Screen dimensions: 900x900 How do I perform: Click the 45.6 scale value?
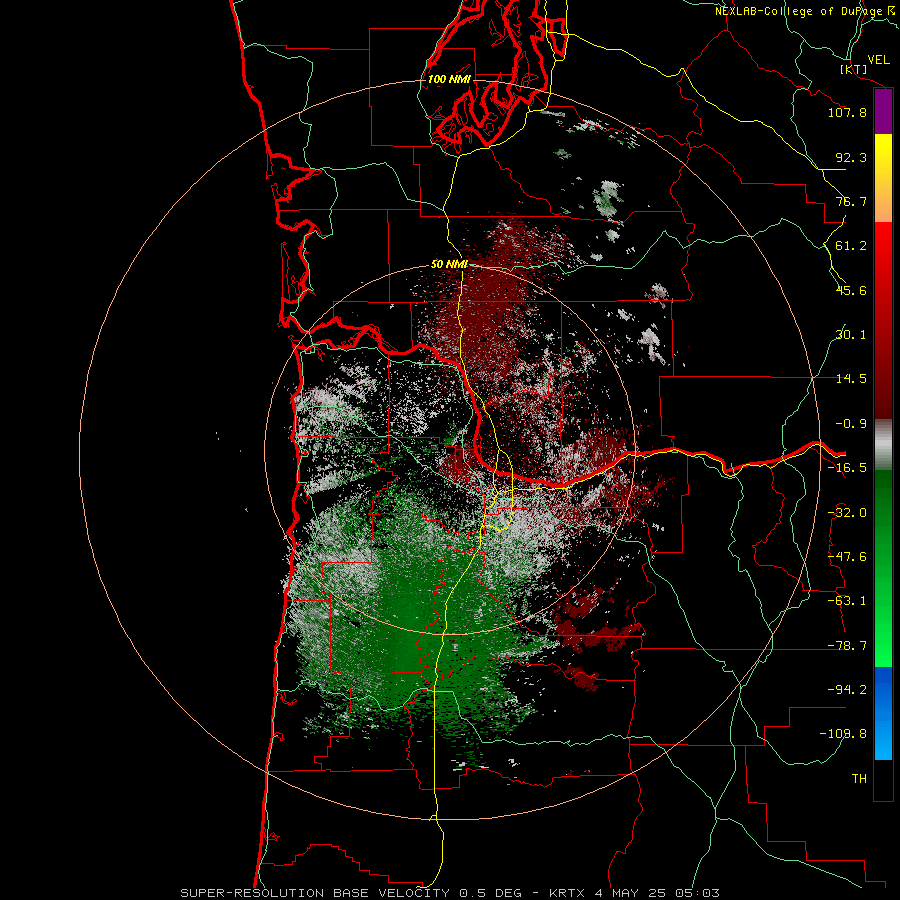click(851, 290)
